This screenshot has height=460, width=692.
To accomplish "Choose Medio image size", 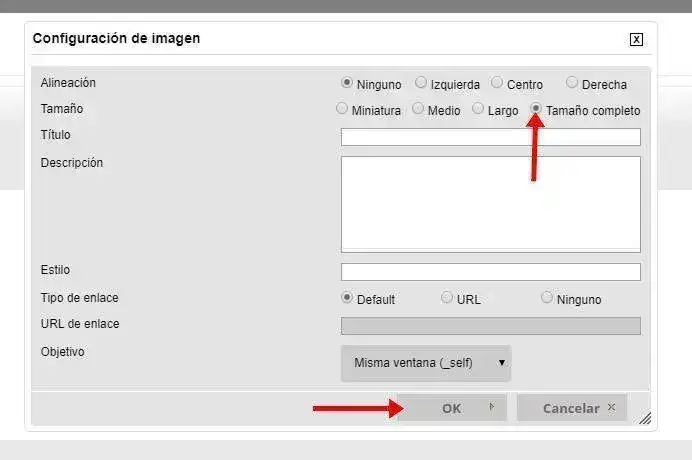I will click(x=418, y=109).
